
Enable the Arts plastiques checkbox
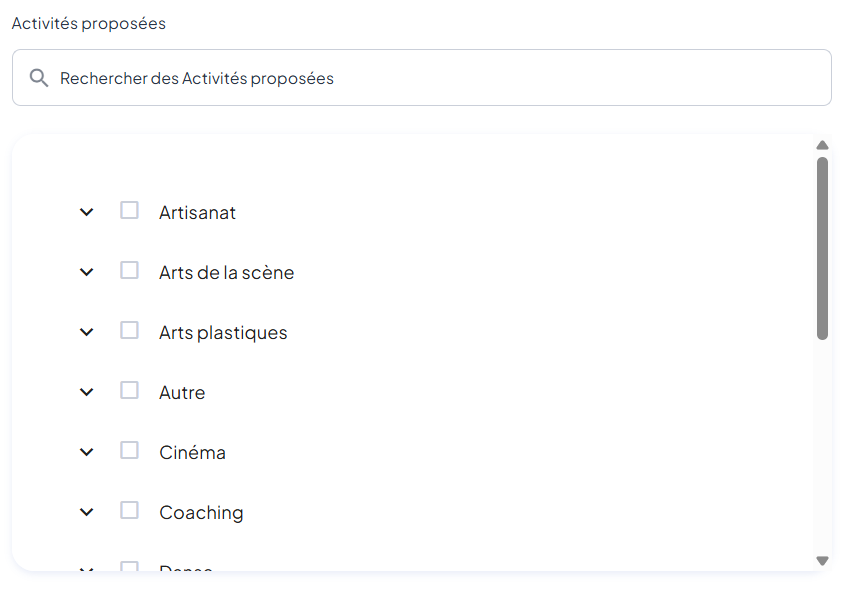[129, 330]
